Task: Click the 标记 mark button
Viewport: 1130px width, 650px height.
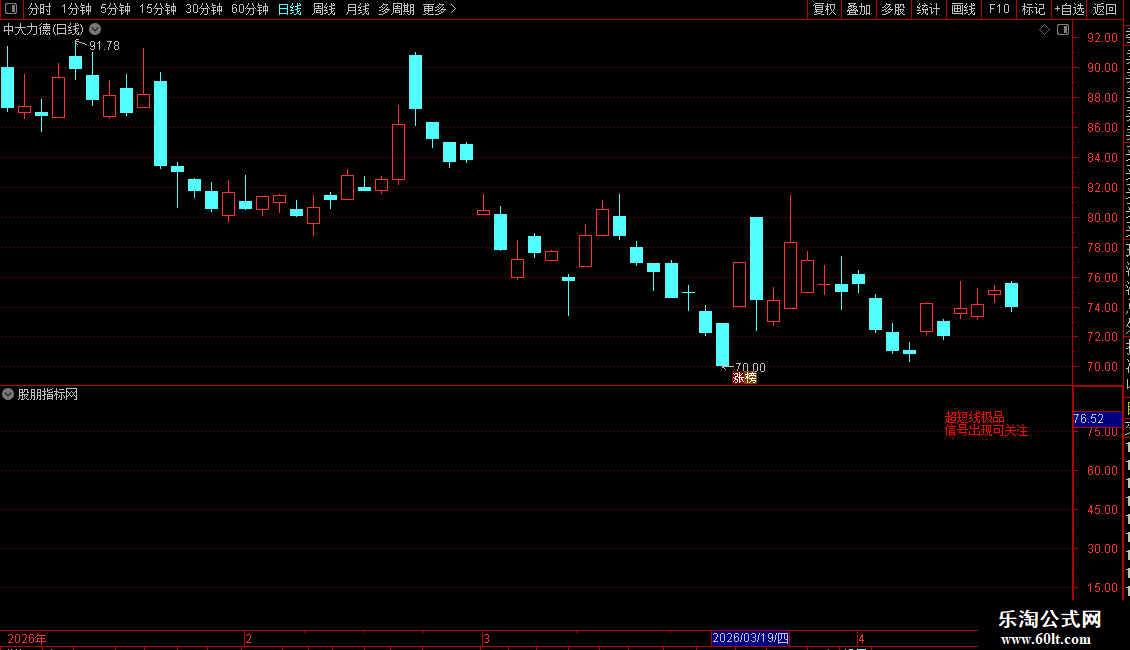Action: coord(1033,9)
